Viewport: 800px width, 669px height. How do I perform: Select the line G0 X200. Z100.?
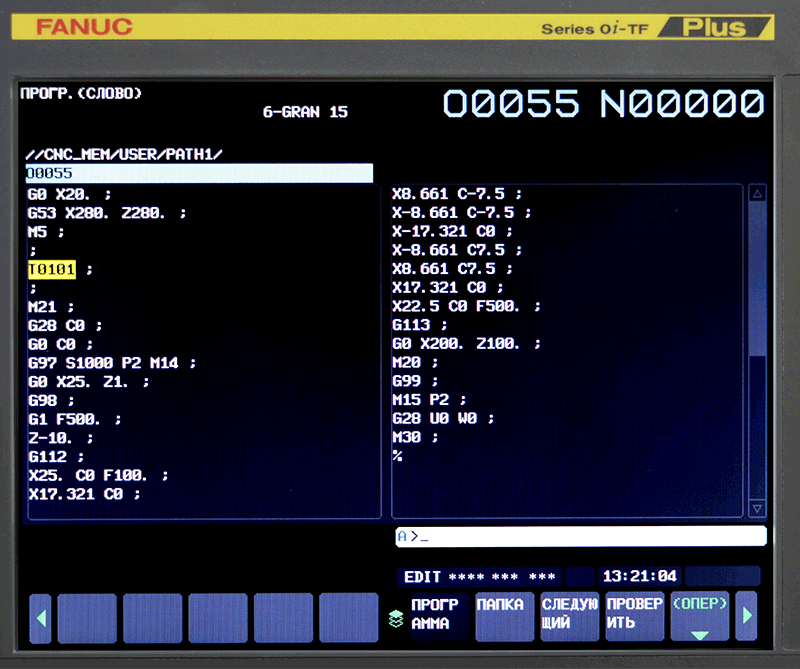click(x=466, y=343)
